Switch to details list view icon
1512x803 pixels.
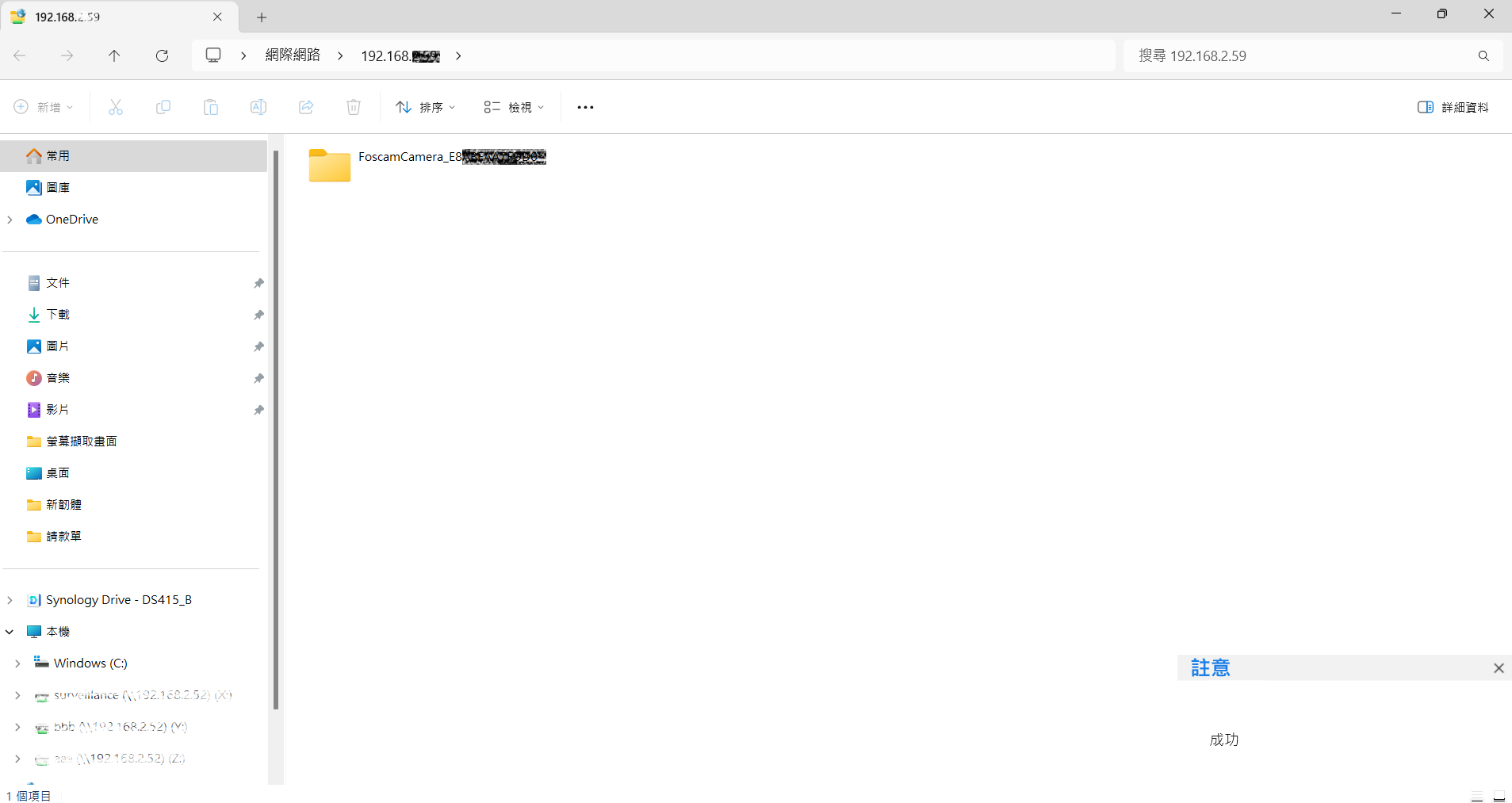[1476, 796]
